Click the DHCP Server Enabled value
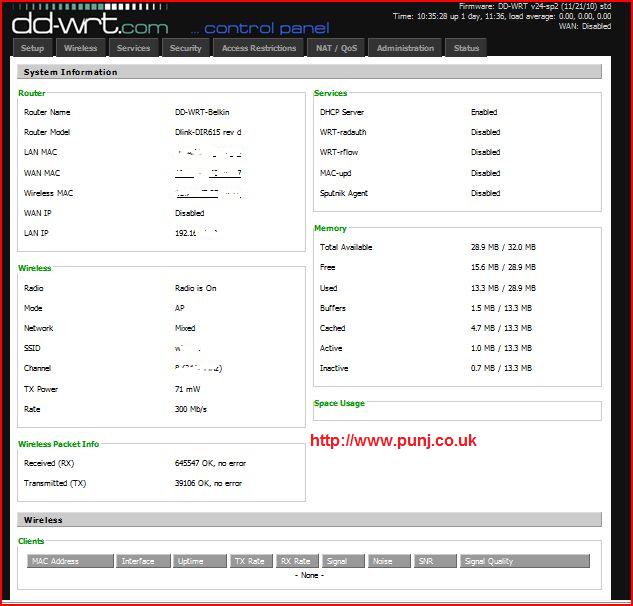This screenshot has width=633, height=606. 484,112
